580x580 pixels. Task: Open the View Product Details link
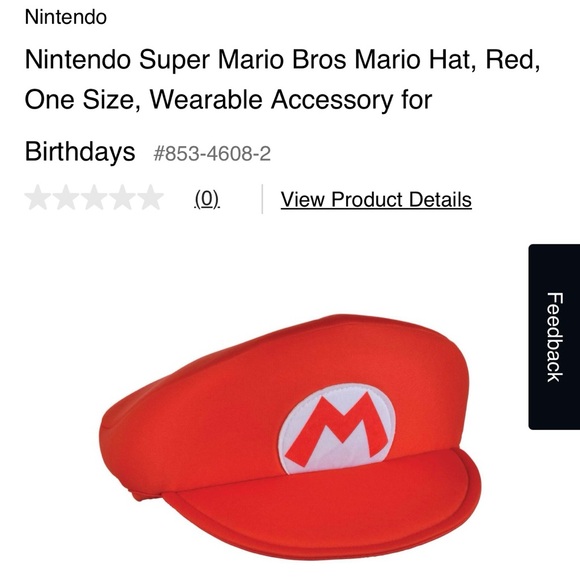click(376, 200)
